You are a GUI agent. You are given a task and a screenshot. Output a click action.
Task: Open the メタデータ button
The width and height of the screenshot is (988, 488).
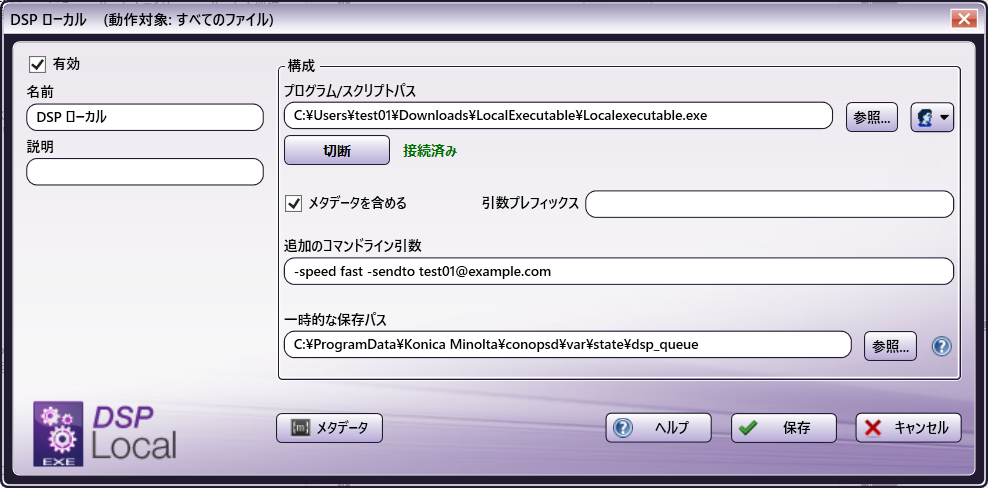[x=330, y=428]
